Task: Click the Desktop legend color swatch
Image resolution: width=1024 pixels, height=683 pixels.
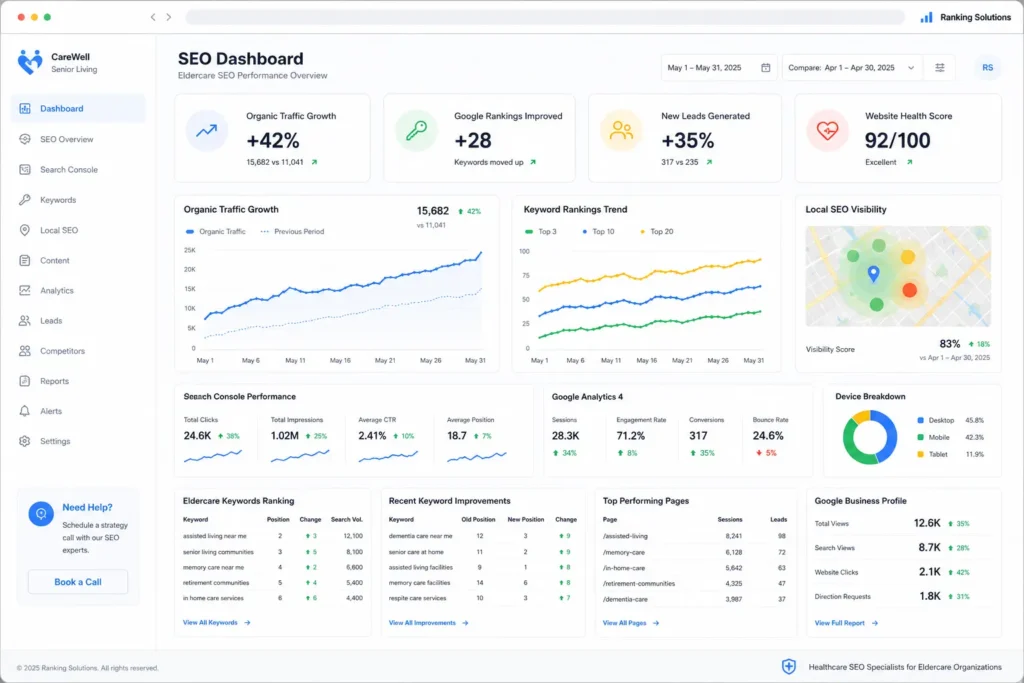Action: pyautogui.click(x=920, y=421)
